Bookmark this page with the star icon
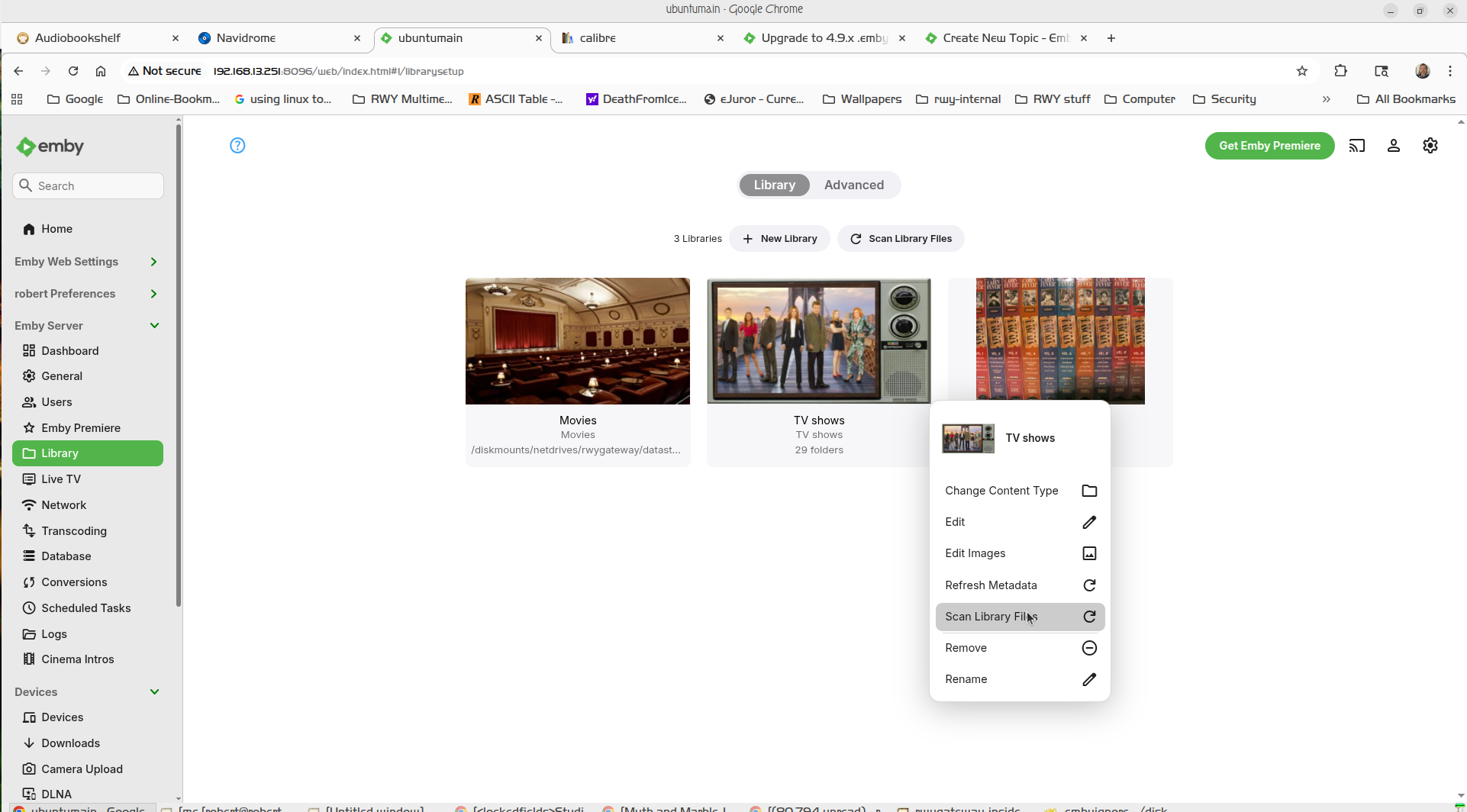 point(1301,71)
